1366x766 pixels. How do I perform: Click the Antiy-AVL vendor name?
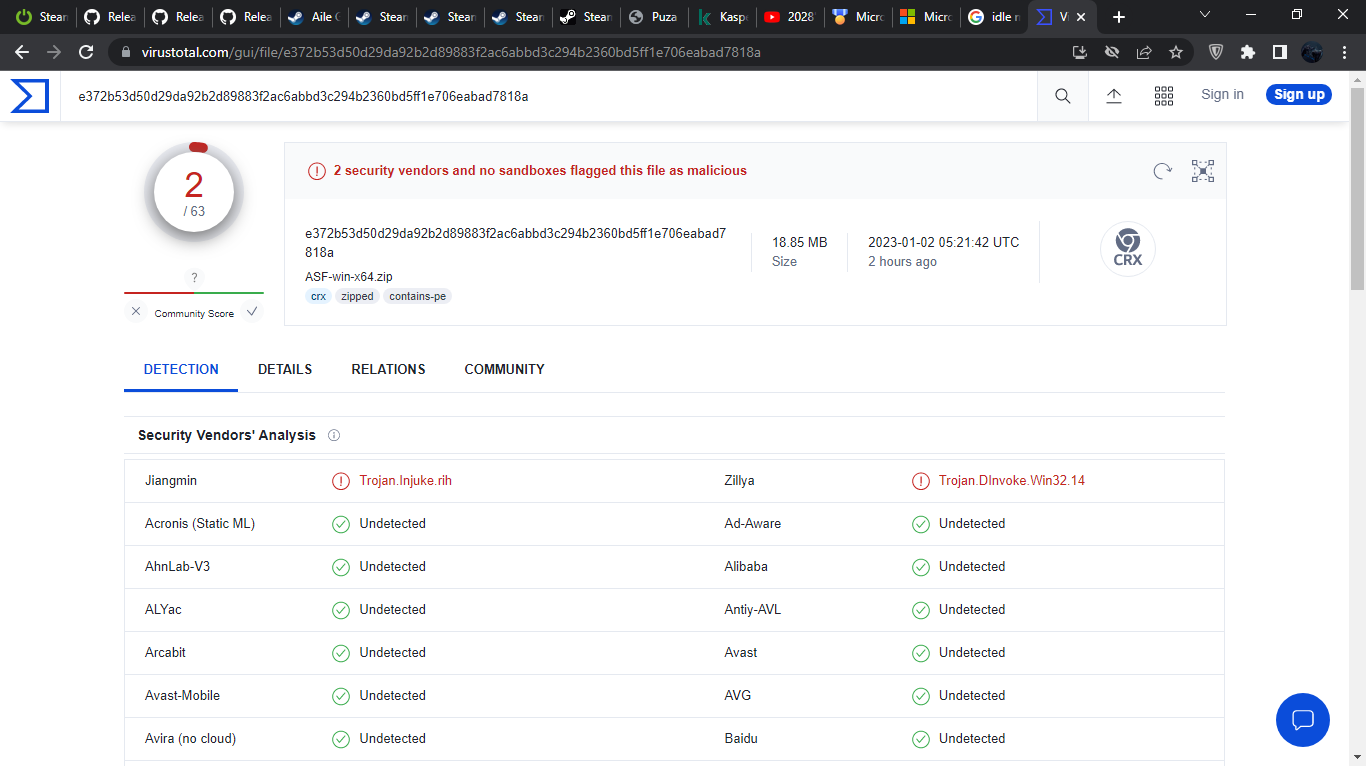752,610
